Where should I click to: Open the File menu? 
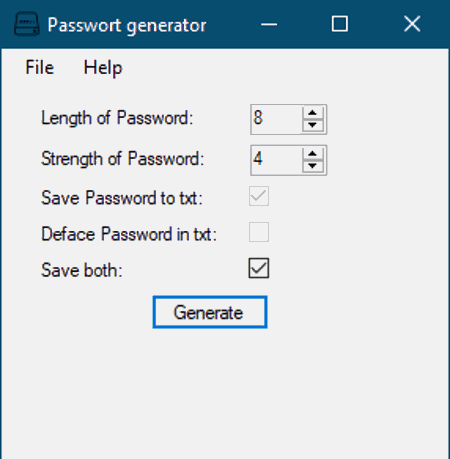tap(40, 68)
